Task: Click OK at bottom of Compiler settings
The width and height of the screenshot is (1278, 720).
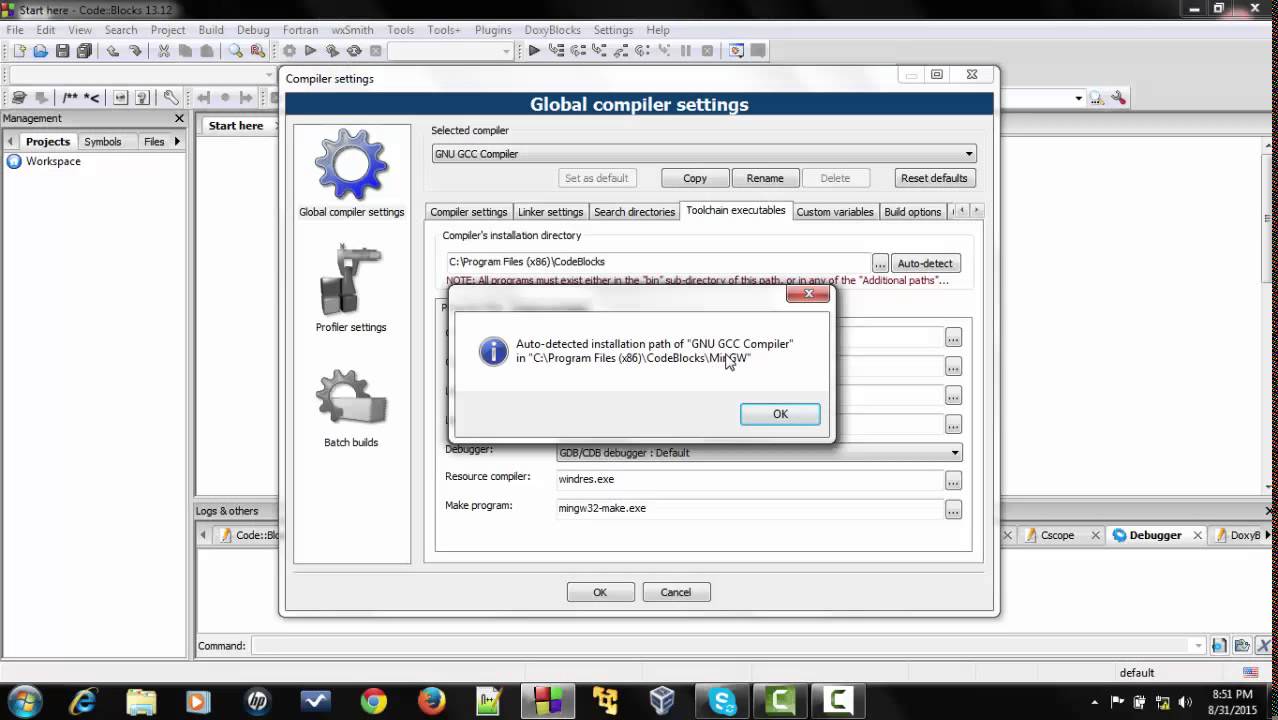Action: 600,592
